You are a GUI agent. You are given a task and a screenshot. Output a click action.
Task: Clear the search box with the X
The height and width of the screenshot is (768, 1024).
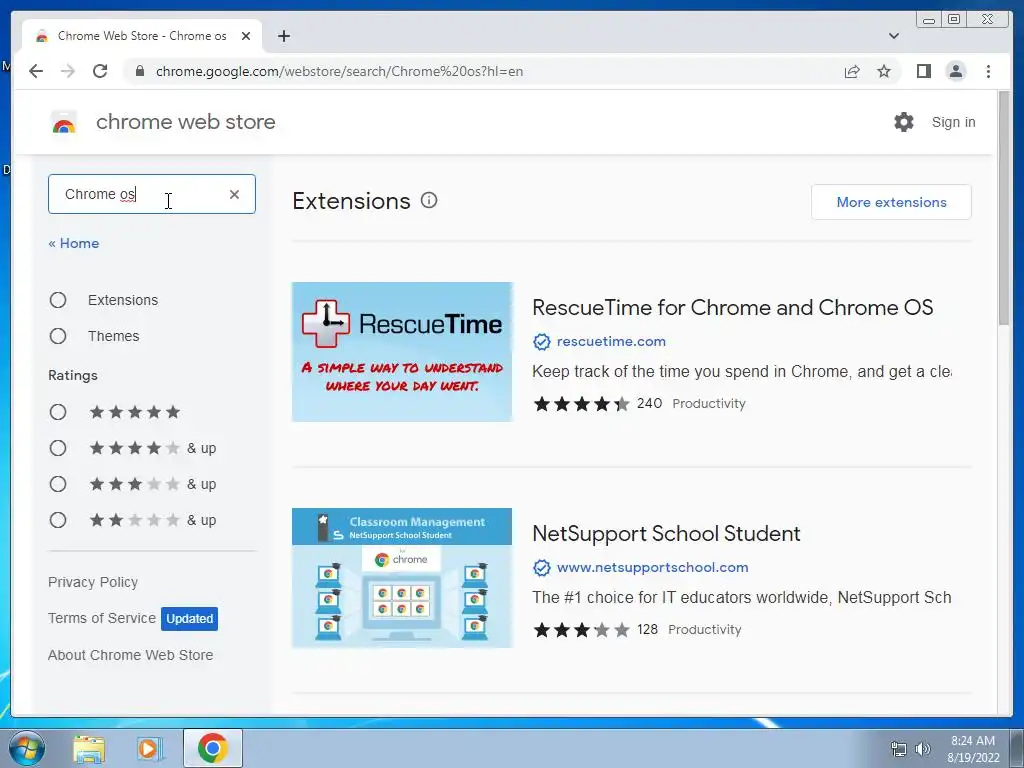(234, 194)
